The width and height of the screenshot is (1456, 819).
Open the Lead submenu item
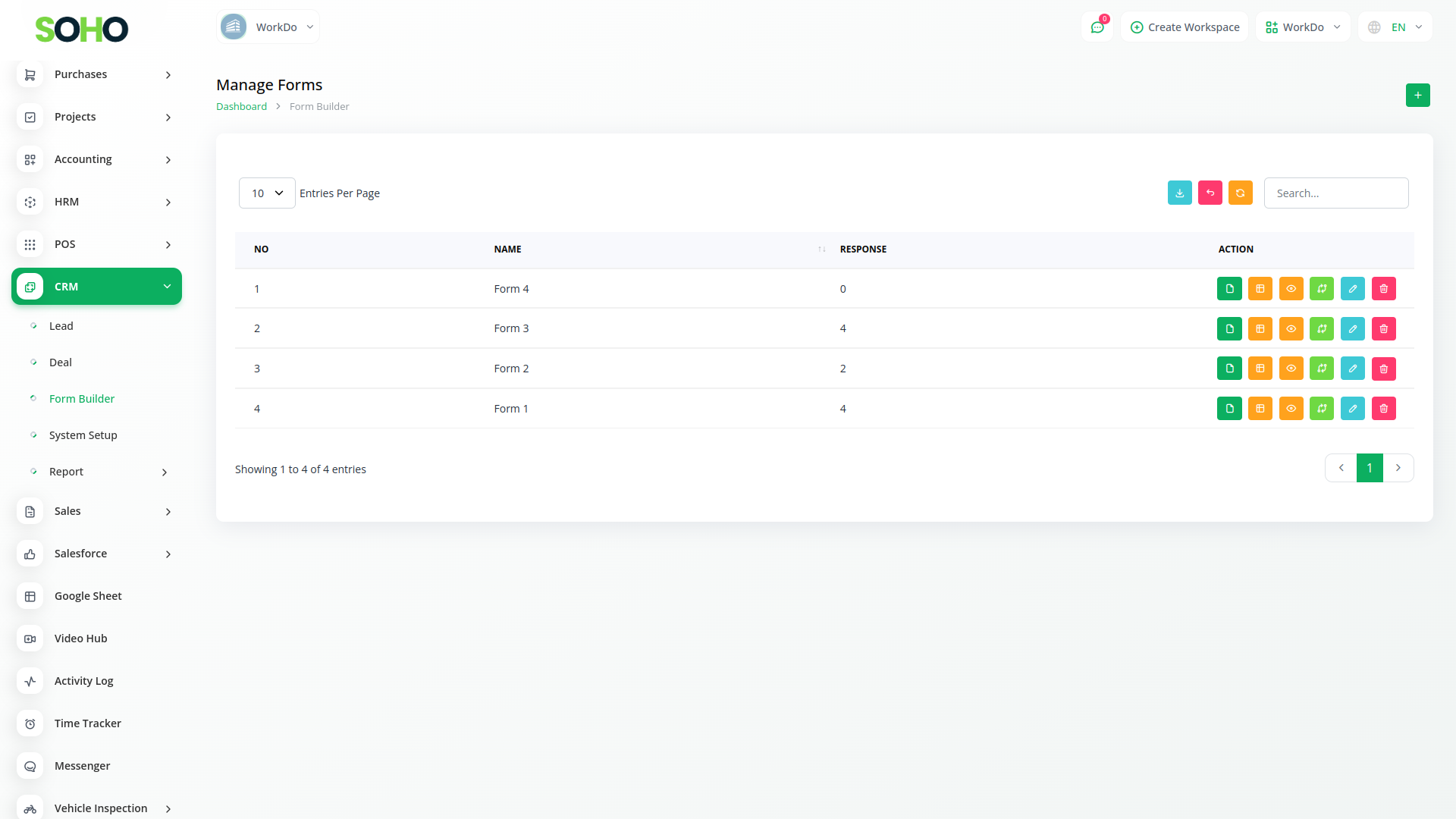coord(61,326)
